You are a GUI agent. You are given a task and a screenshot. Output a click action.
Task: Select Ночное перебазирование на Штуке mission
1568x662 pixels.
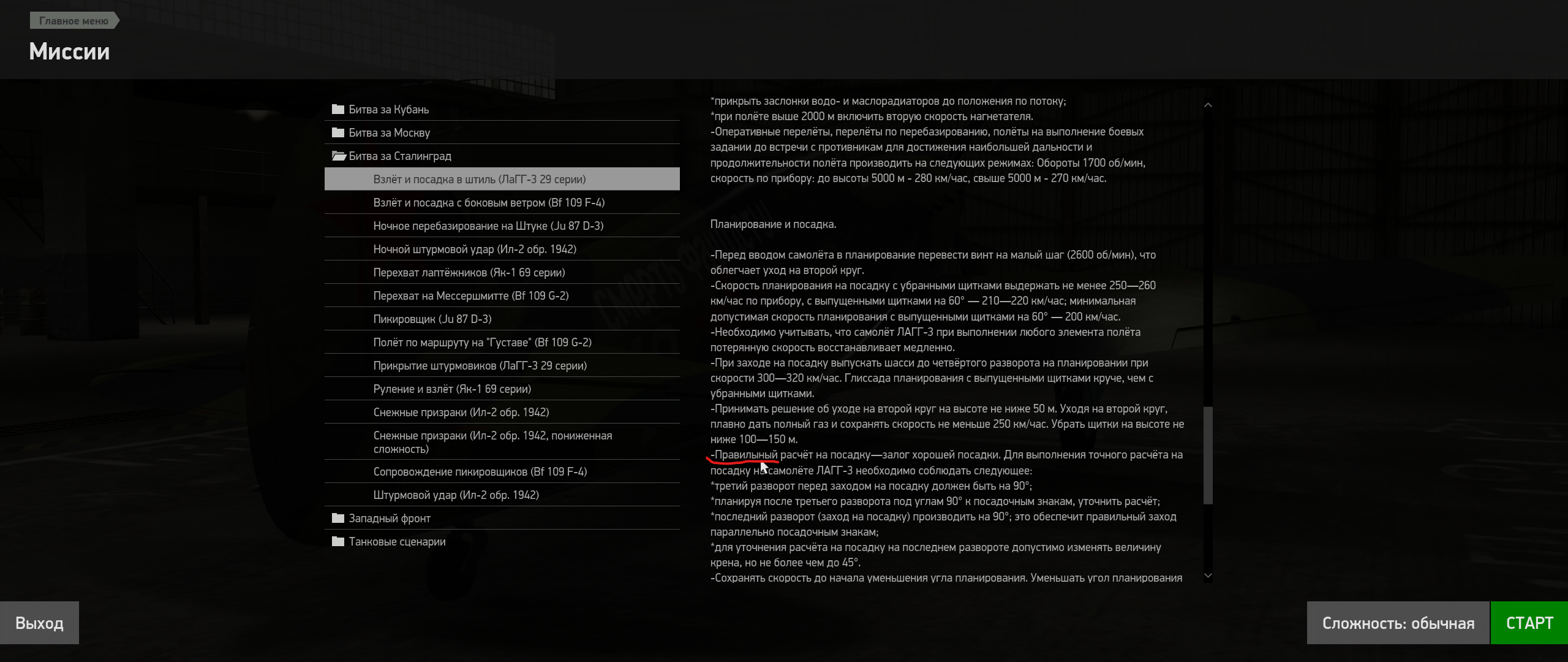click(x=502, y=226)
